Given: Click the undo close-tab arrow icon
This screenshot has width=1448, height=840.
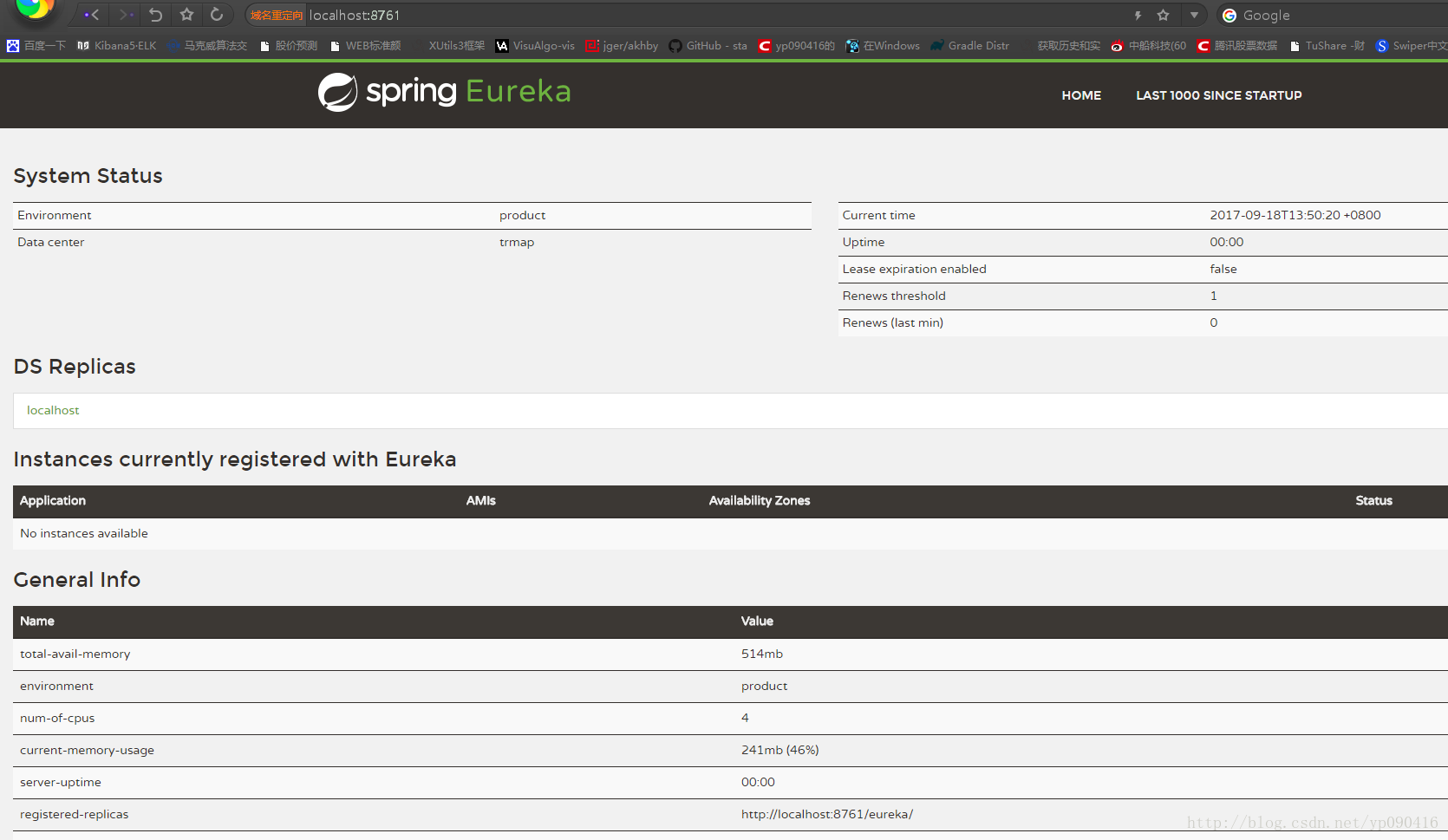Looking at the screenshot, I should click(156, 15).
